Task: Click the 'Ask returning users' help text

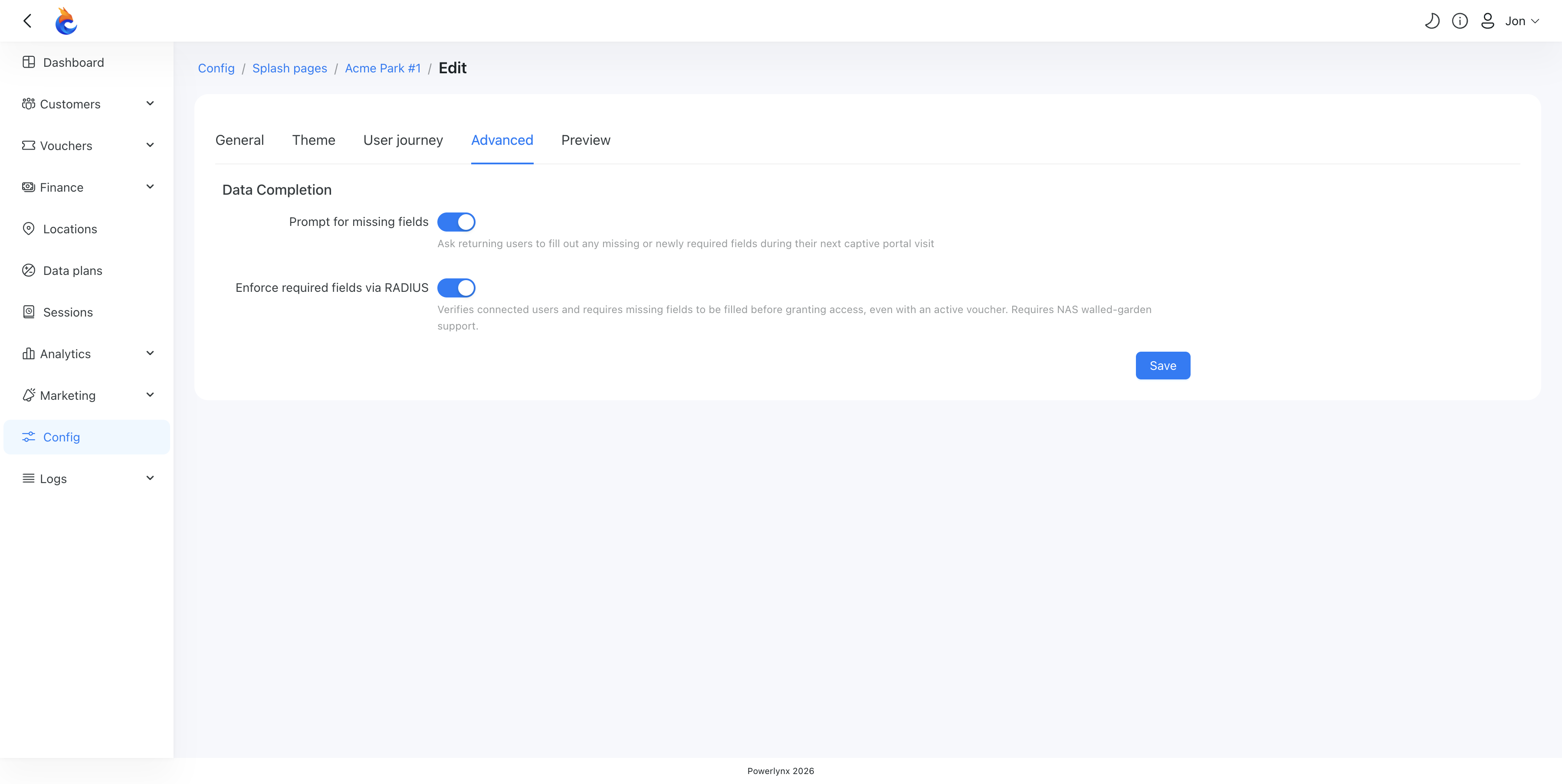Action: (686, 244)
